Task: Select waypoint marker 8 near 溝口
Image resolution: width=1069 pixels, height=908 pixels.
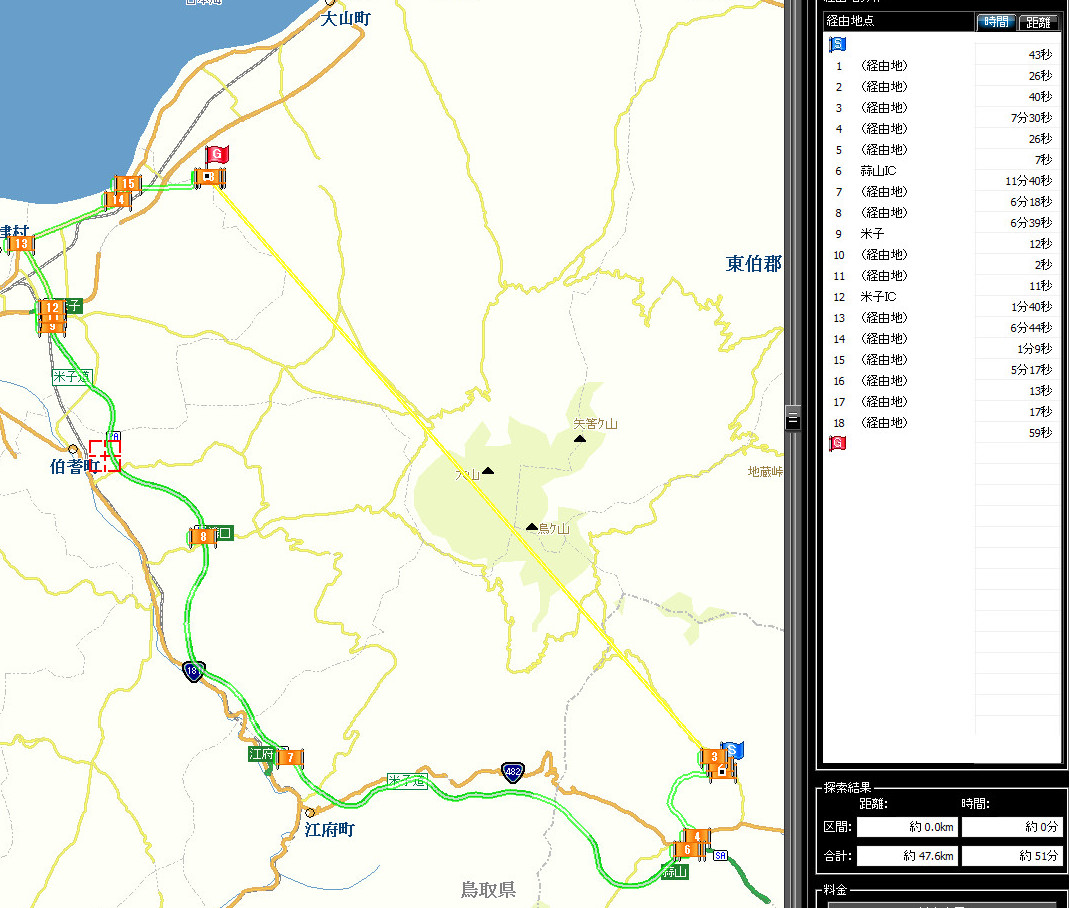Action: point(203,537)
